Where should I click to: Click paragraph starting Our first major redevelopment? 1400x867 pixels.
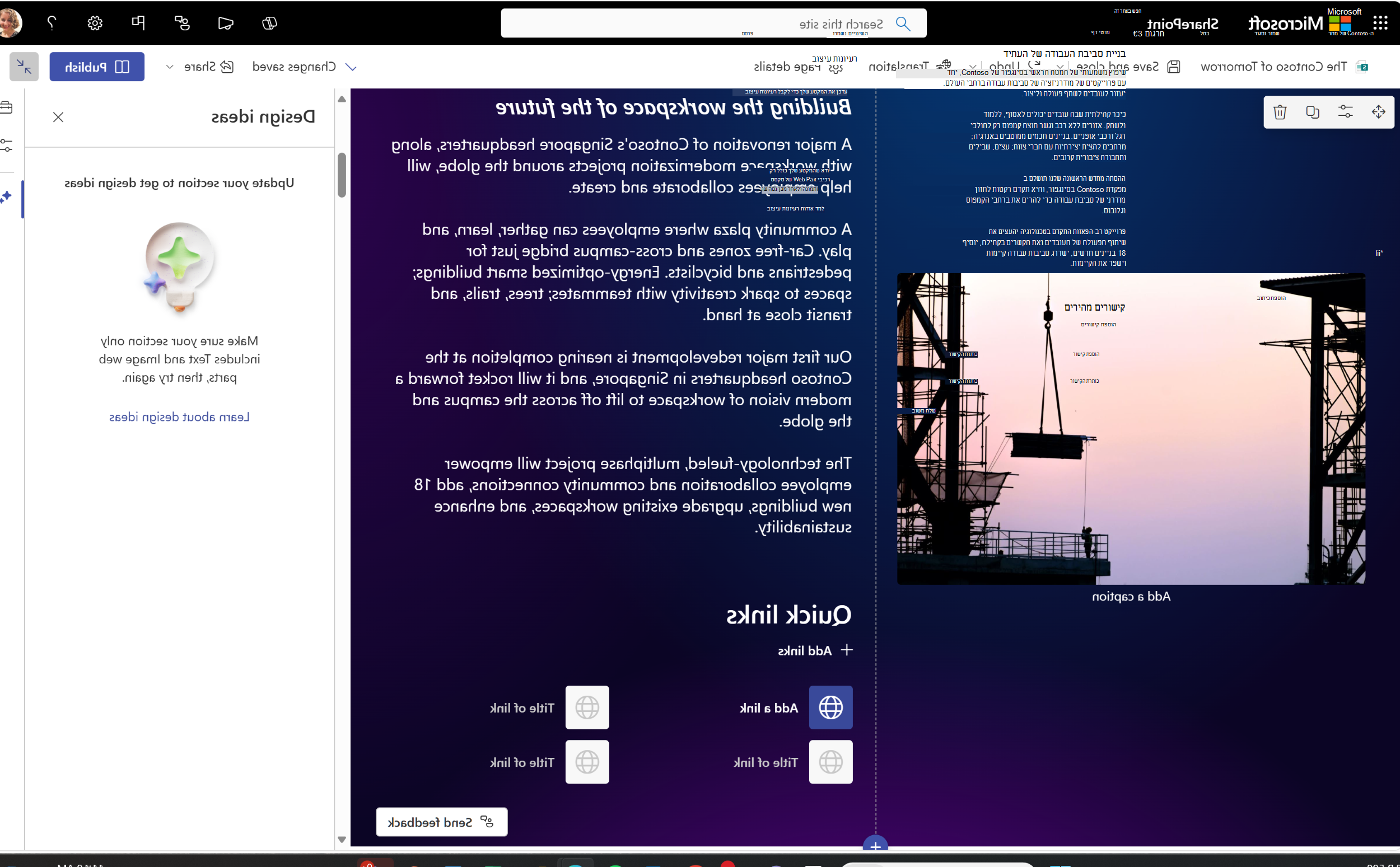(623, 389)
